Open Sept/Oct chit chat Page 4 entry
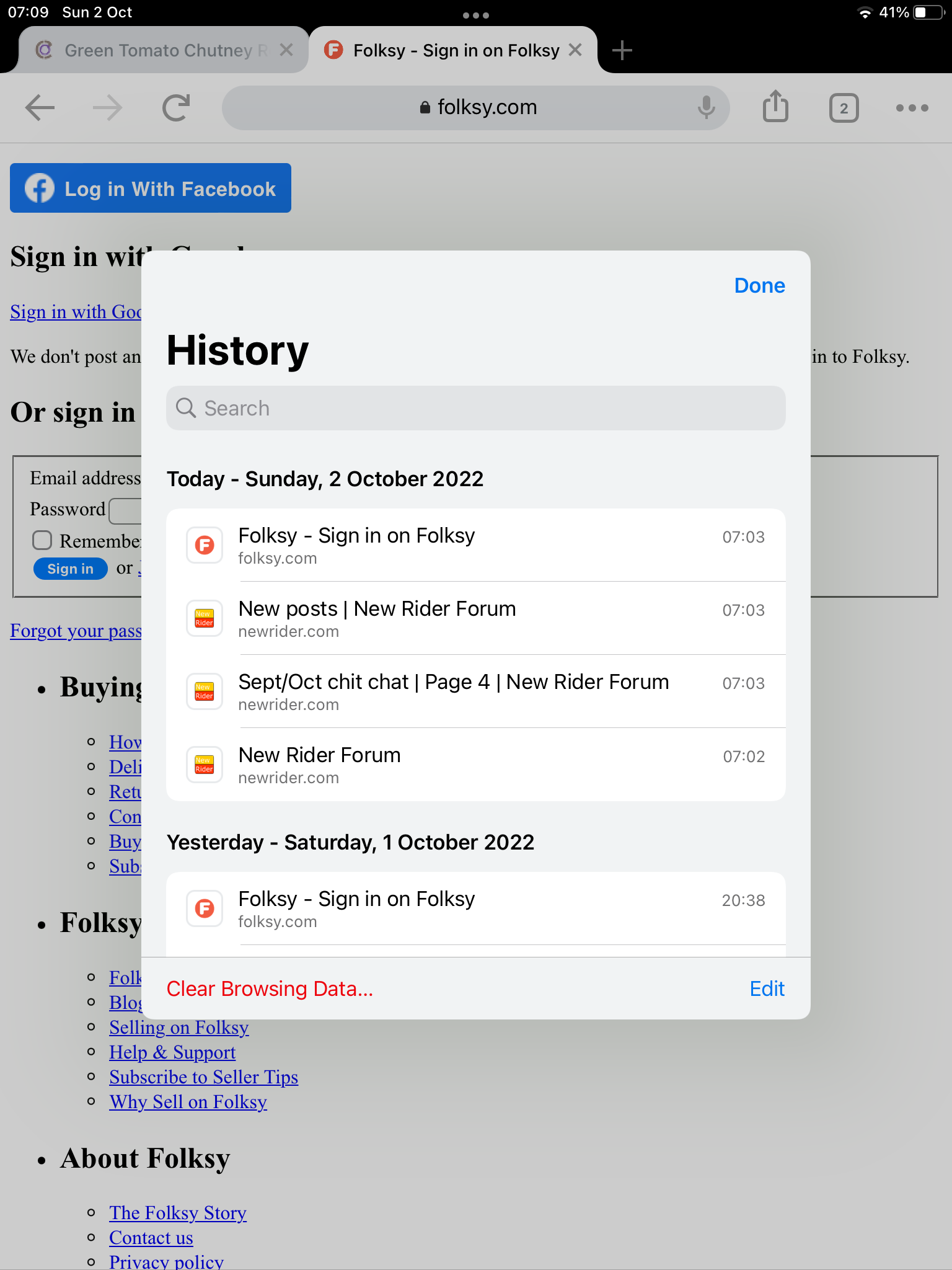This screenshot has width=952, height=1270. (476, 691)
